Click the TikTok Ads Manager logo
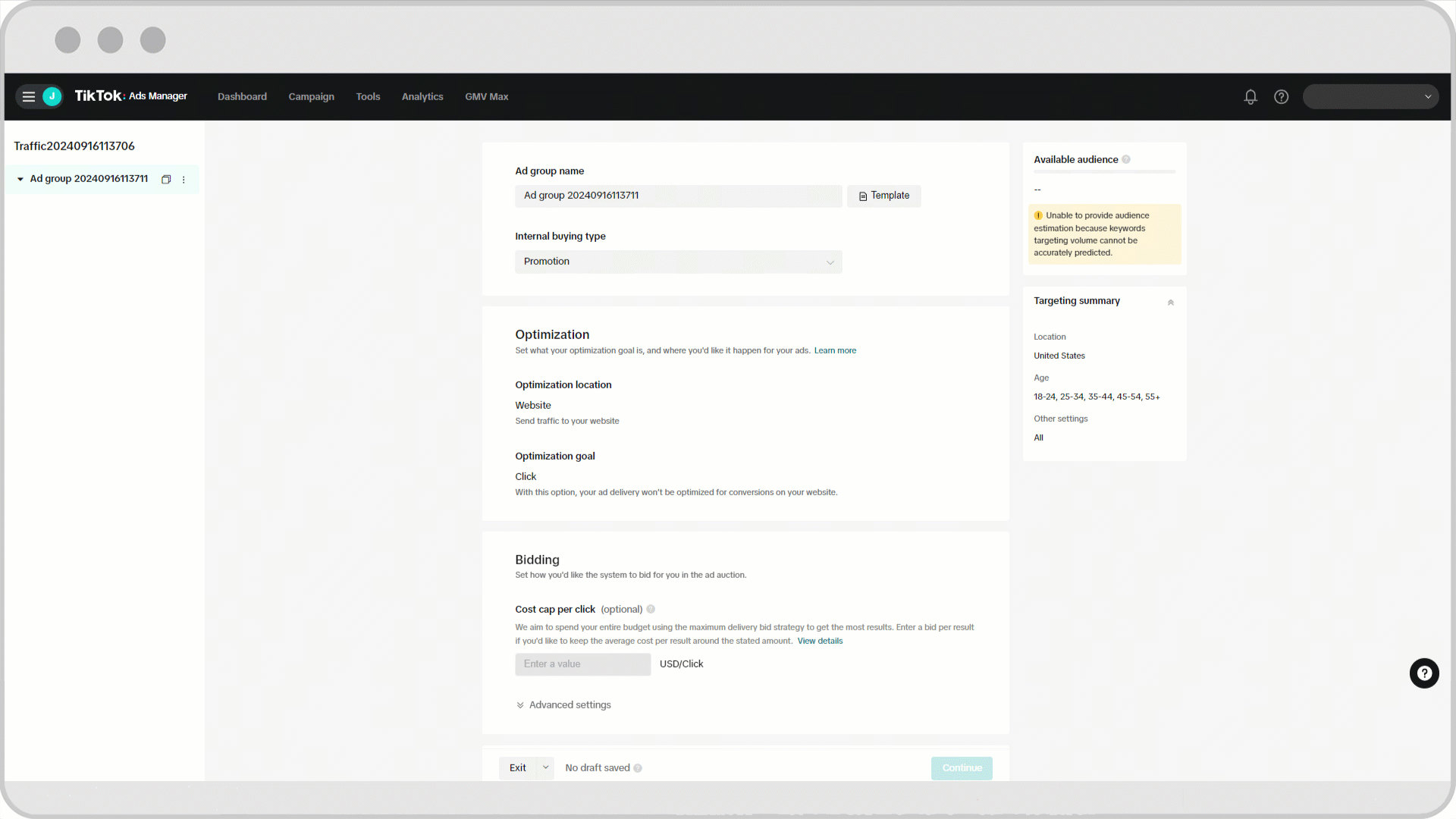 [x=131, y=96]
